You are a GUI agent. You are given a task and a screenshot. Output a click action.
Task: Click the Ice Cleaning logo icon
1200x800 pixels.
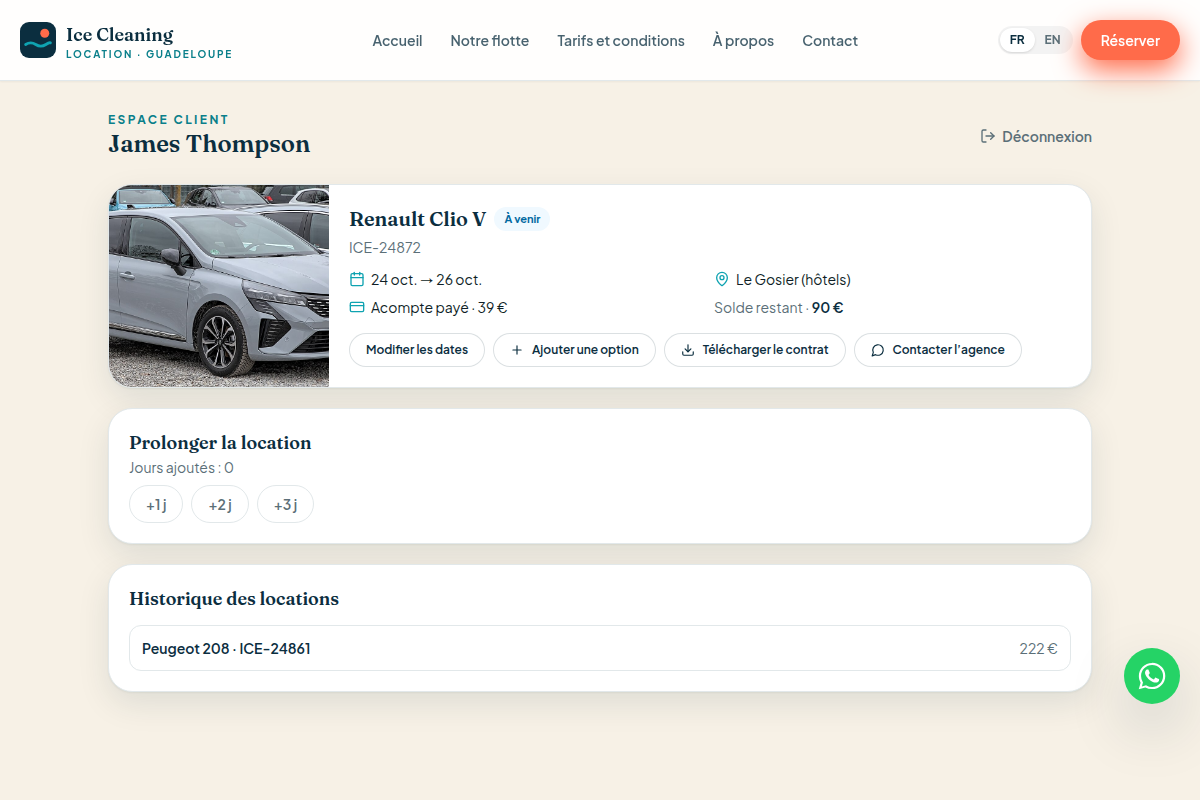point(38,40)
